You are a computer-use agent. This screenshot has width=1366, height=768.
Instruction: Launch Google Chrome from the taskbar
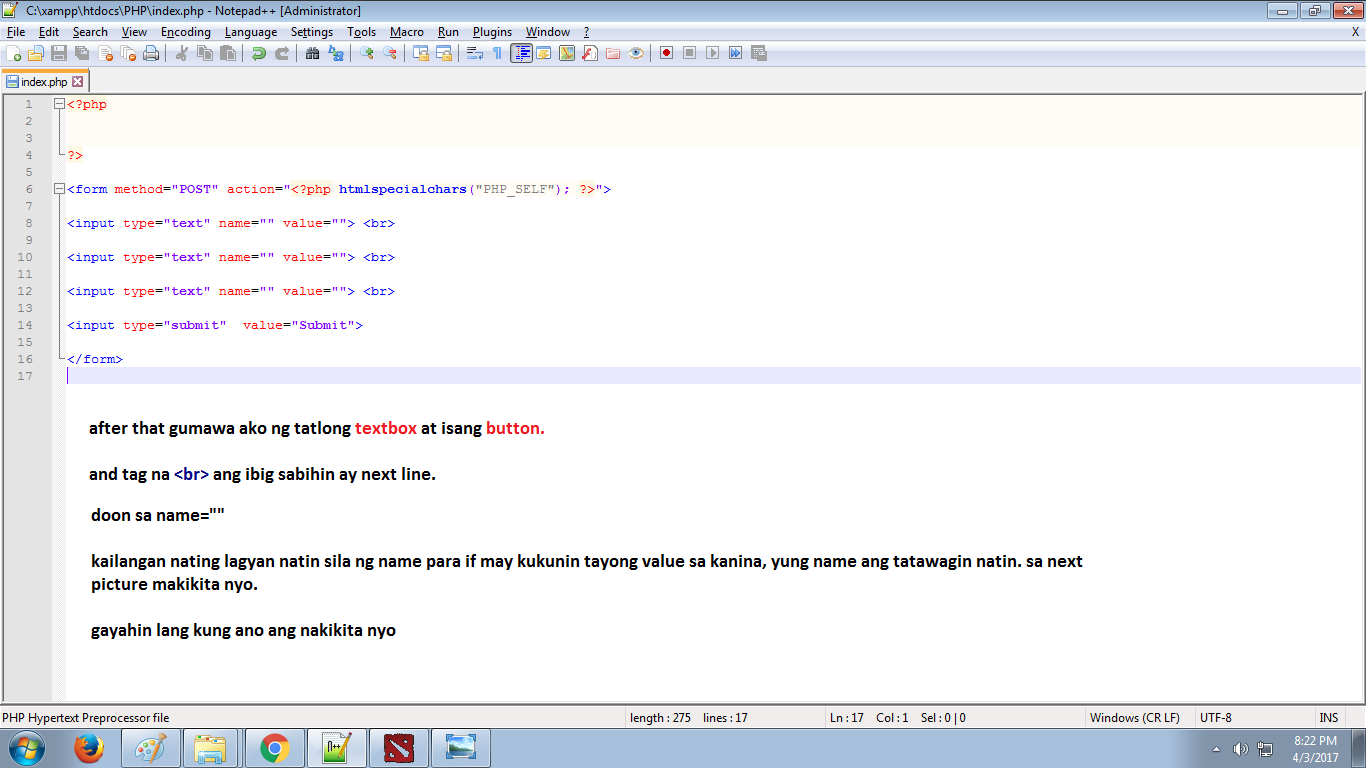pos(273,747)
